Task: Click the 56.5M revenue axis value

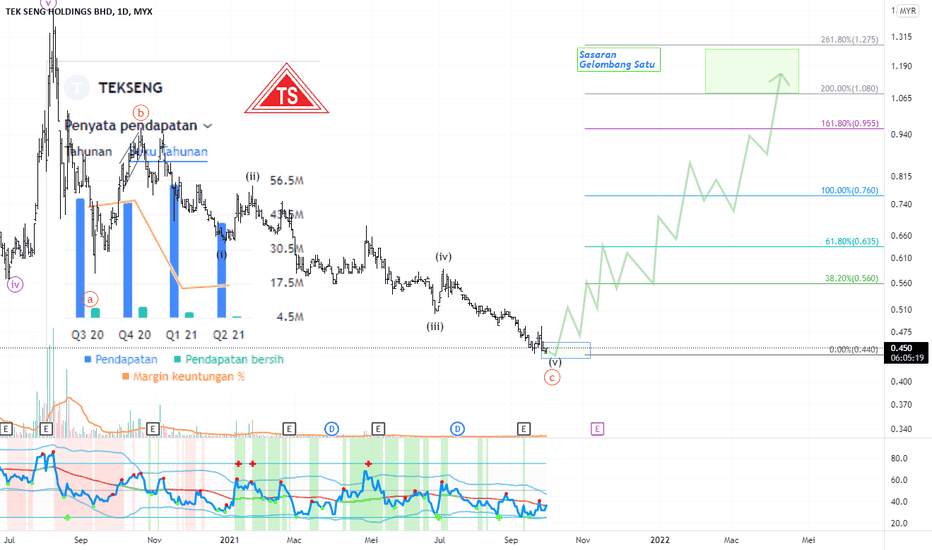Action: [286, 180]
